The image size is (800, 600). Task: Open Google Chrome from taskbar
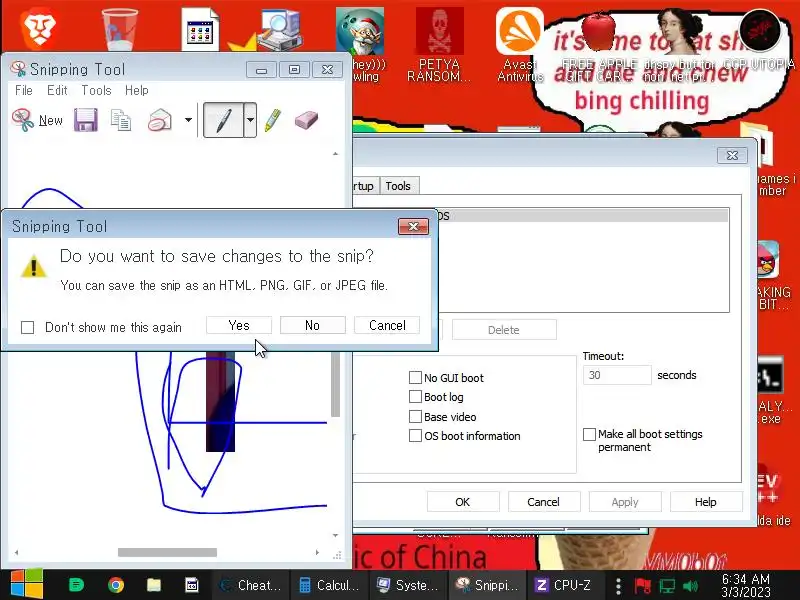point(116,585)
